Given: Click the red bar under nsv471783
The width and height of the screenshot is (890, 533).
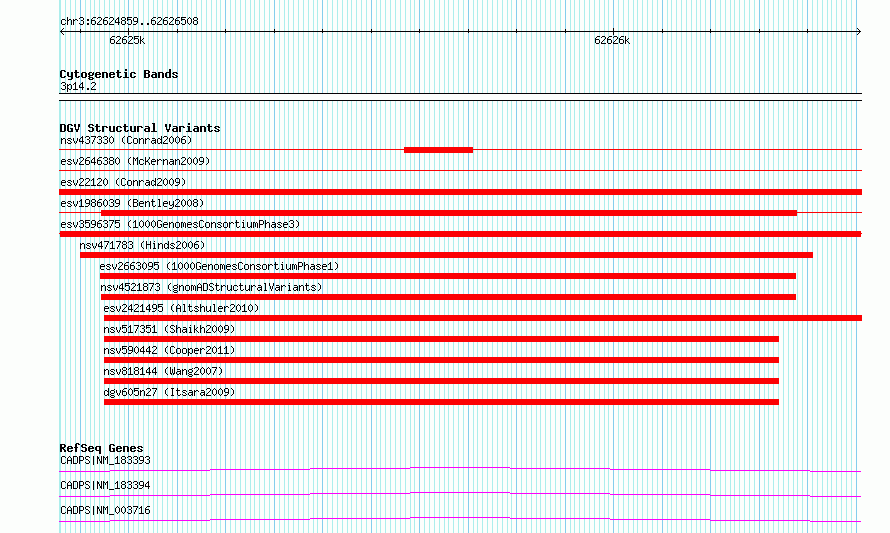Looking at the screenshot, I should point(446,255).
